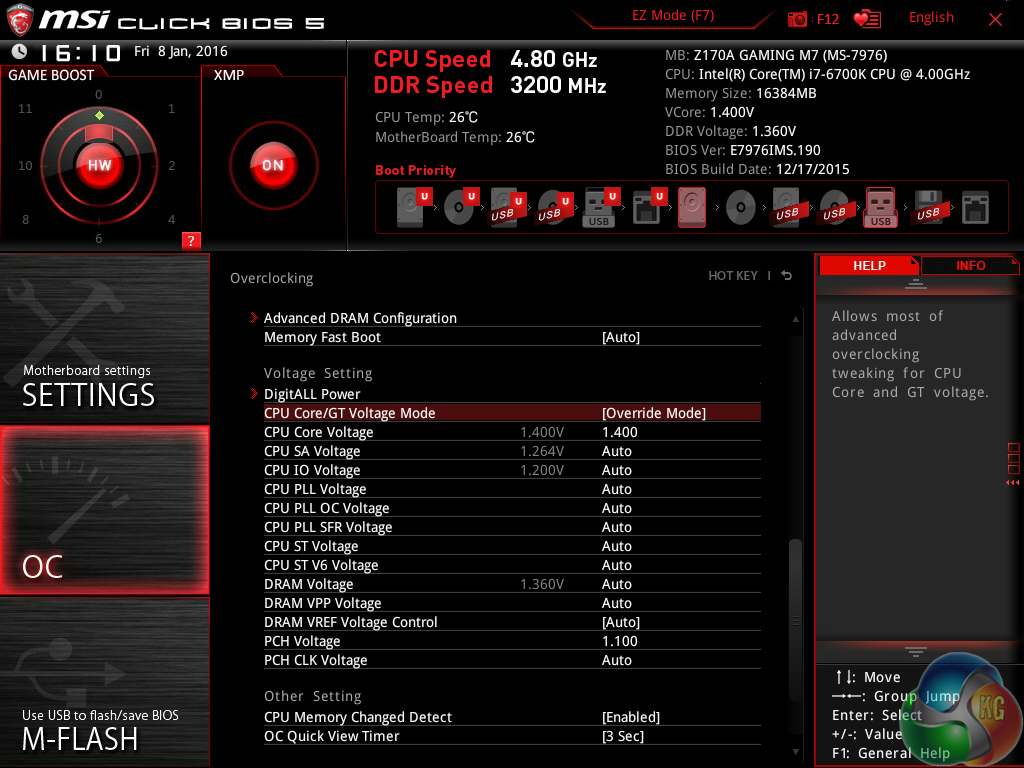Click the 'Boot Priority' label

[415, 170]
